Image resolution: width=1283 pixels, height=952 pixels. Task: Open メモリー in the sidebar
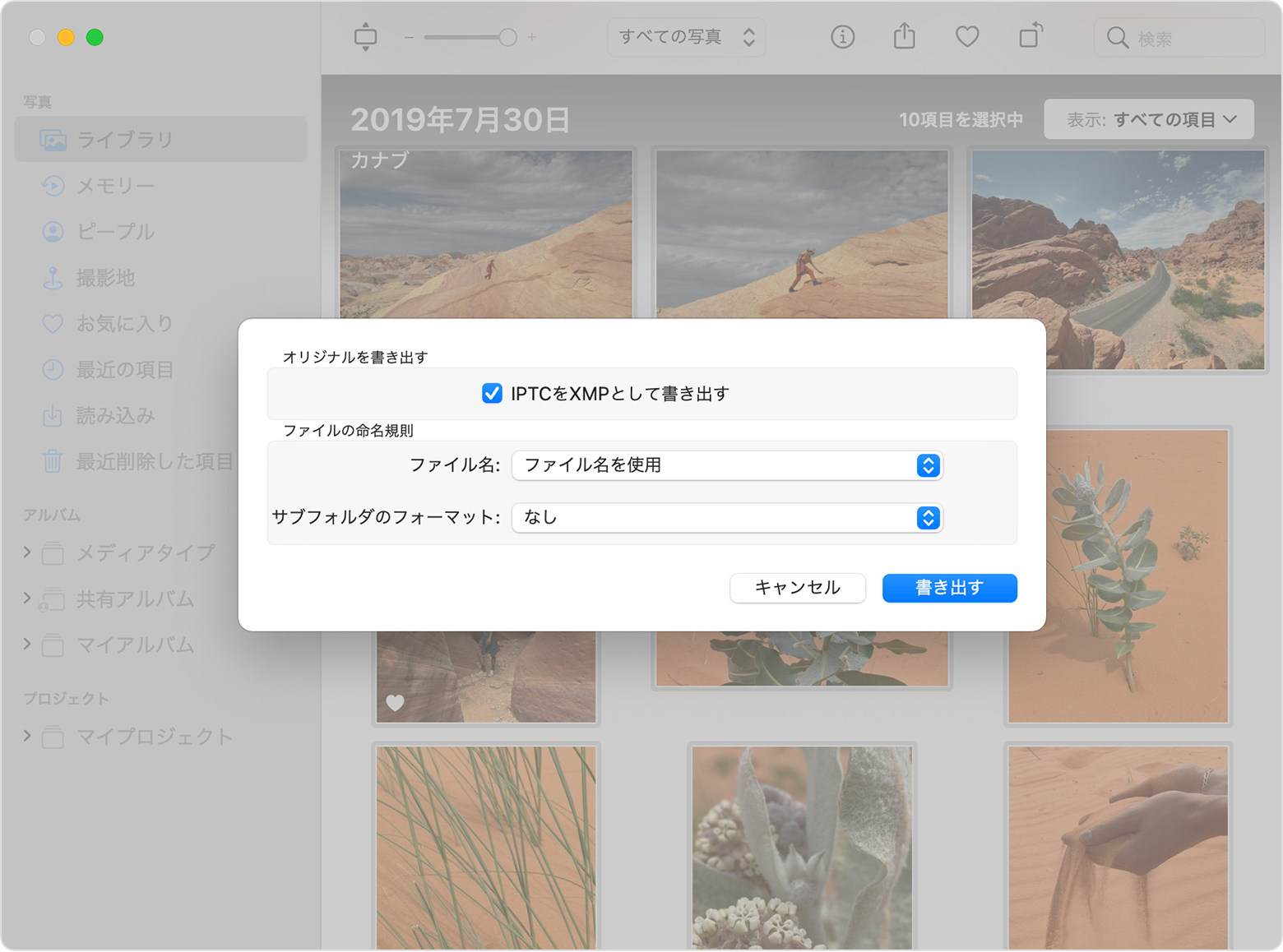(x=115, y=186)
